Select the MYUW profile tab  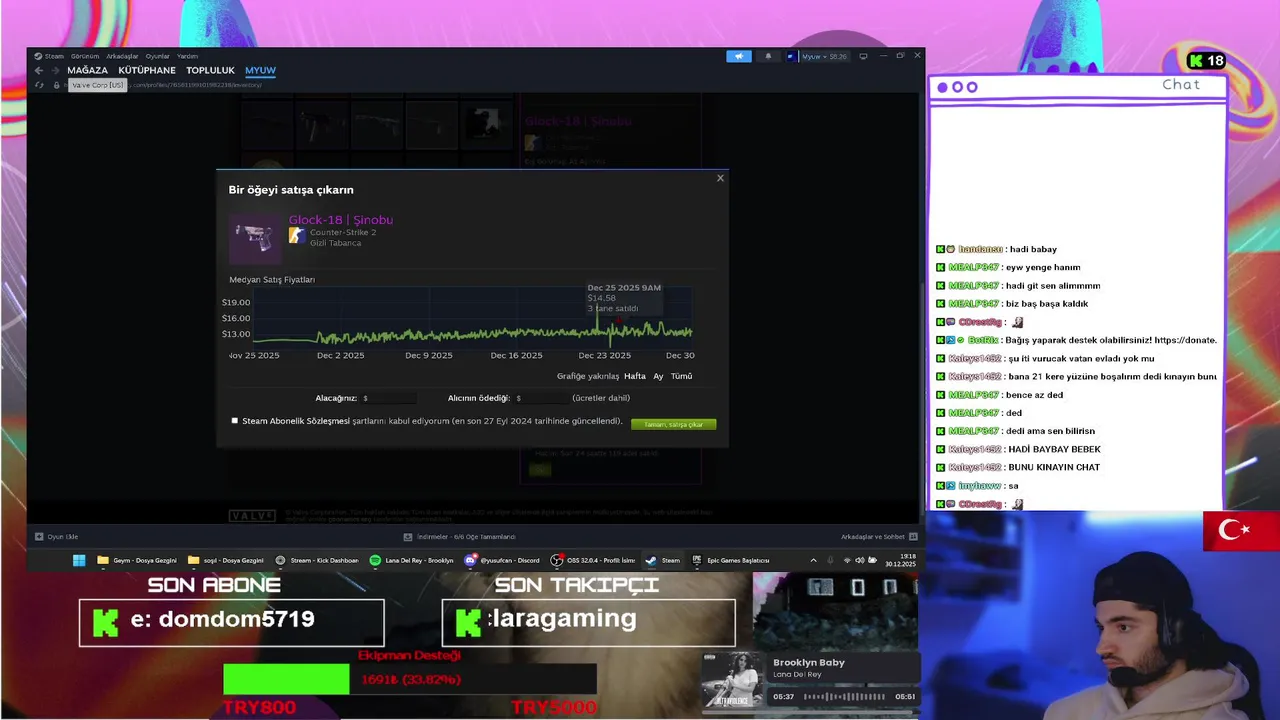point(260,70)
